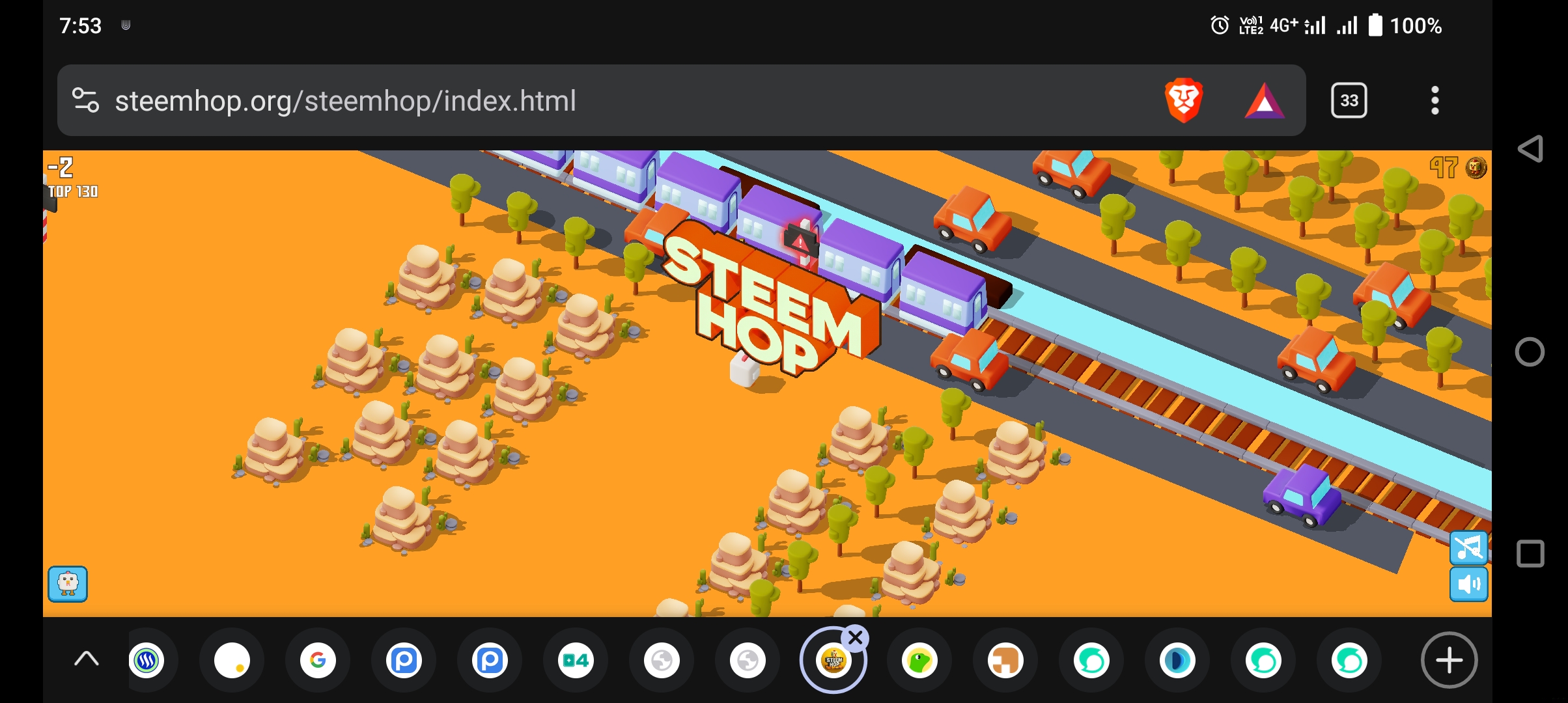Select the active Steem Hop tab icon
The image size is (1568, 703).
click(x=833, y=661)
